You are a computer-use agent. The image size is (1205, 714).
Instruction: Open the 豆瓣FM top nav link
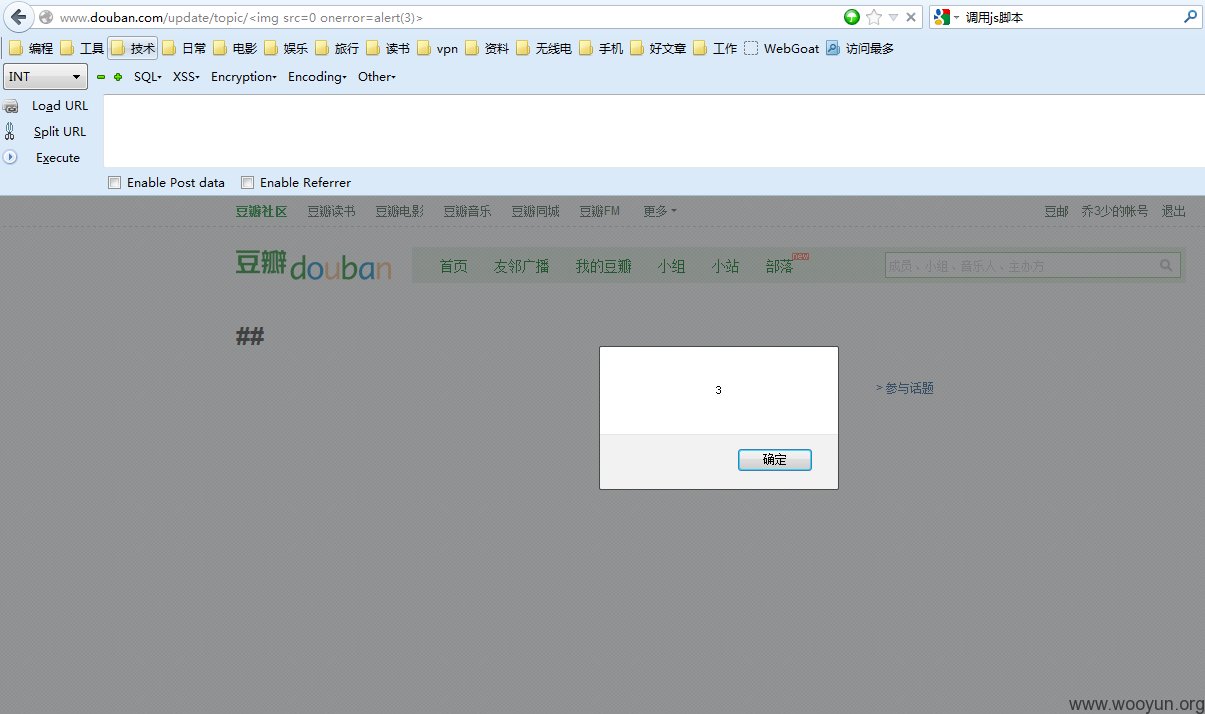click(x=599, y=212)
